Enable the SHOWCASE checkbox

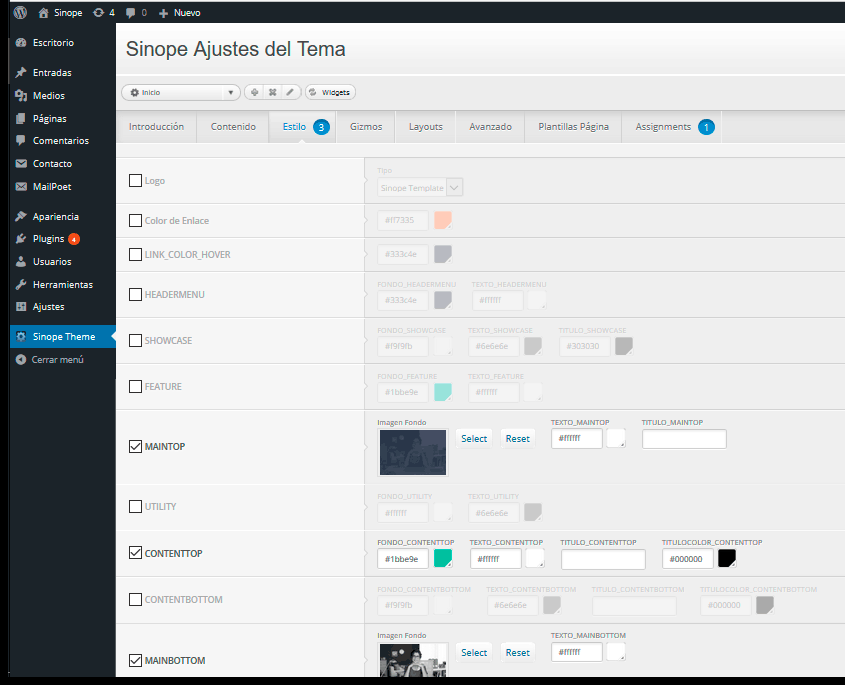coord(135,341)
